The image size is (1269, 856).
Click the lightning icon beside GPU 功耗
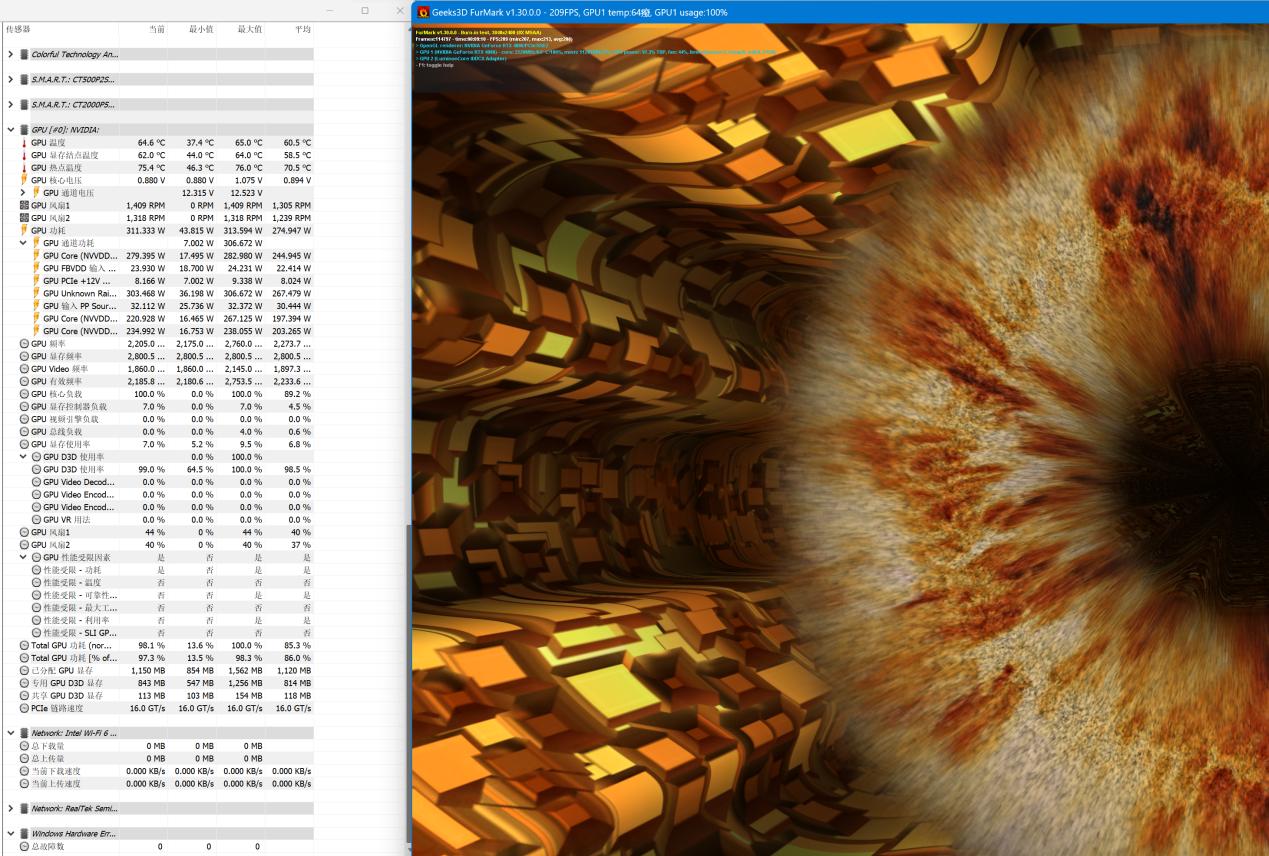point(24,230)
